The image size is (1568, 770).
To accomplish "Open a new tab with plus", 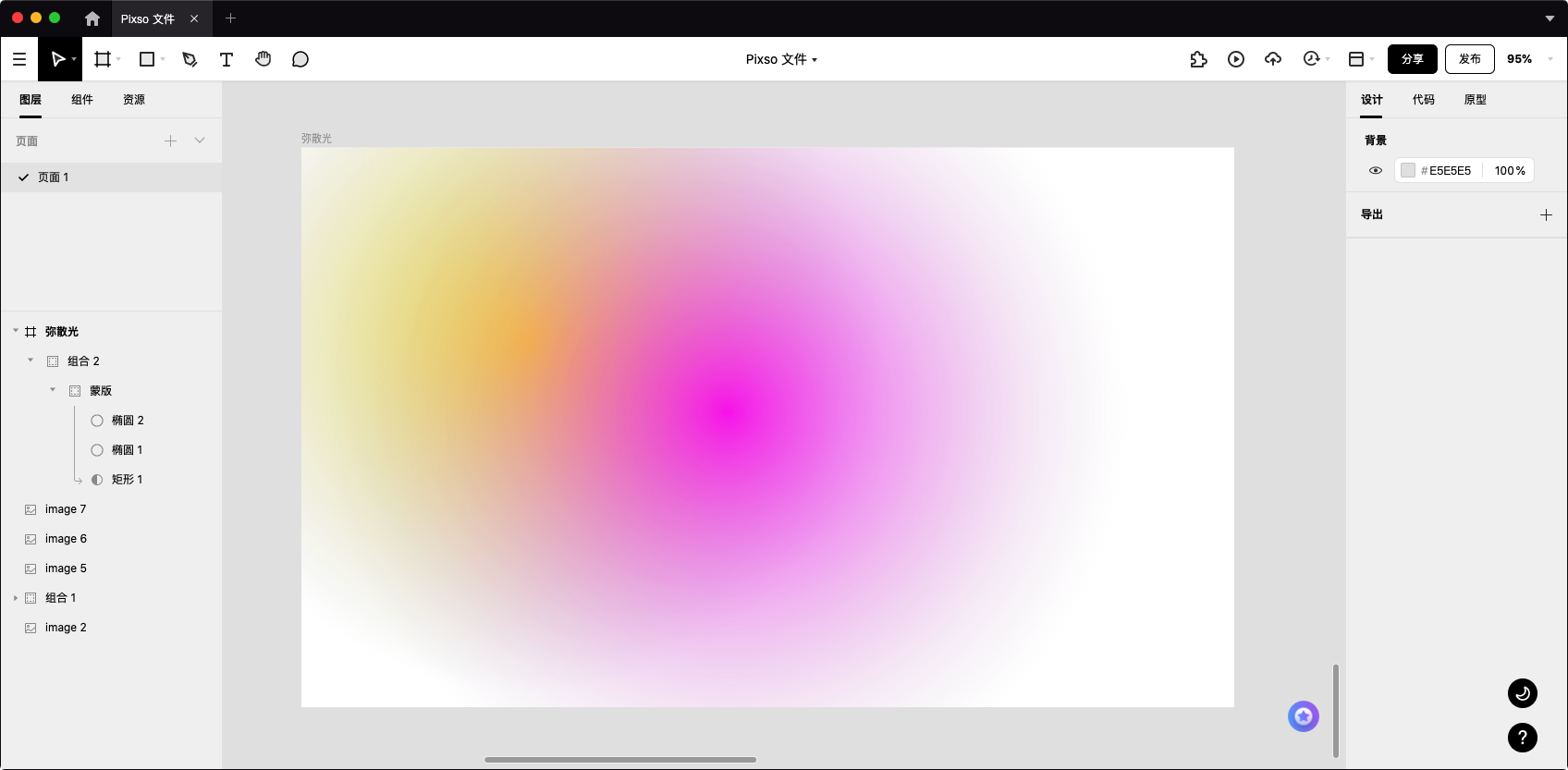I will (x=231, y=18).
